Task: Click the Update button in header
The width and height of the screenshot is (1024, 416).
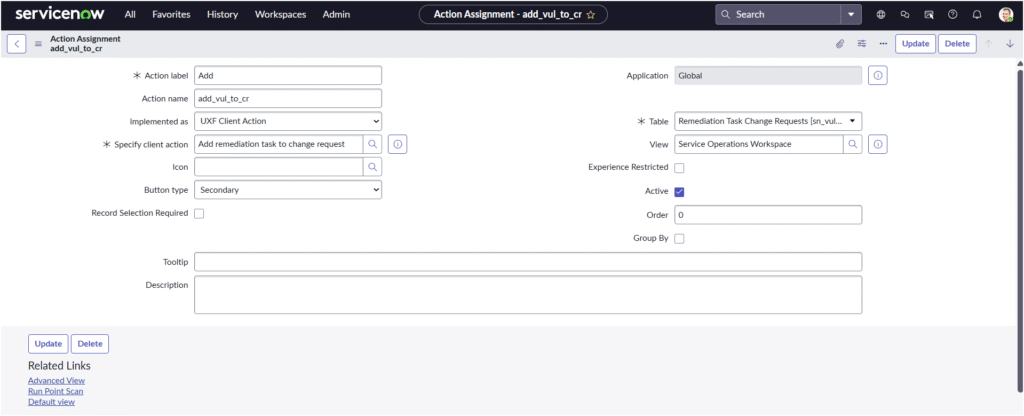Action: (x=915, y=44)
